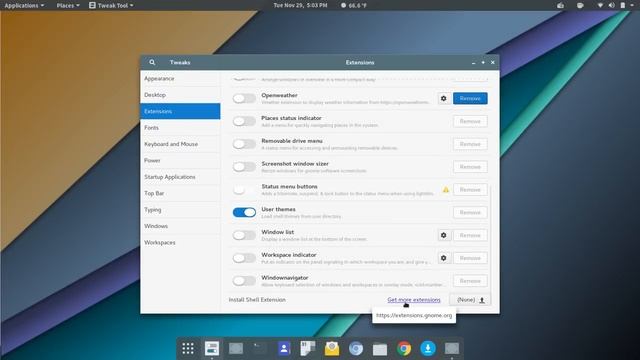Click Remove for Window list
The height and width of the screenshot is (360, 640).
470,235
